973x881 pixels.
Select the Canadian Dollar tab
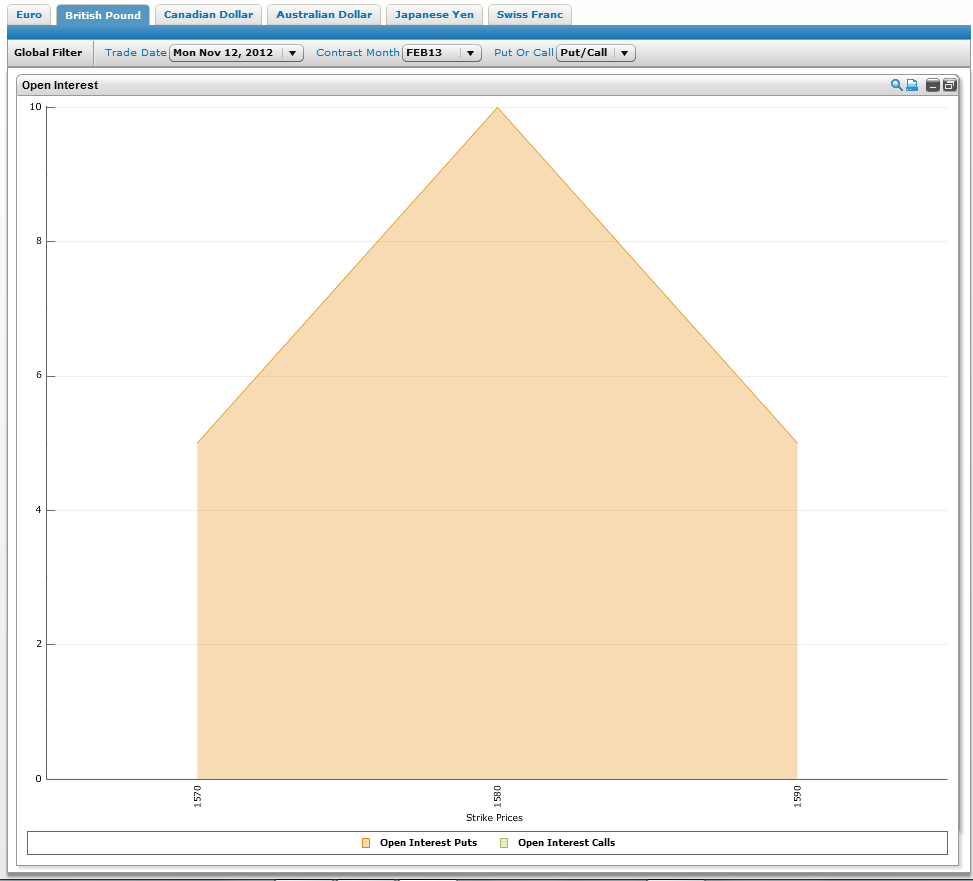(208, 15)
